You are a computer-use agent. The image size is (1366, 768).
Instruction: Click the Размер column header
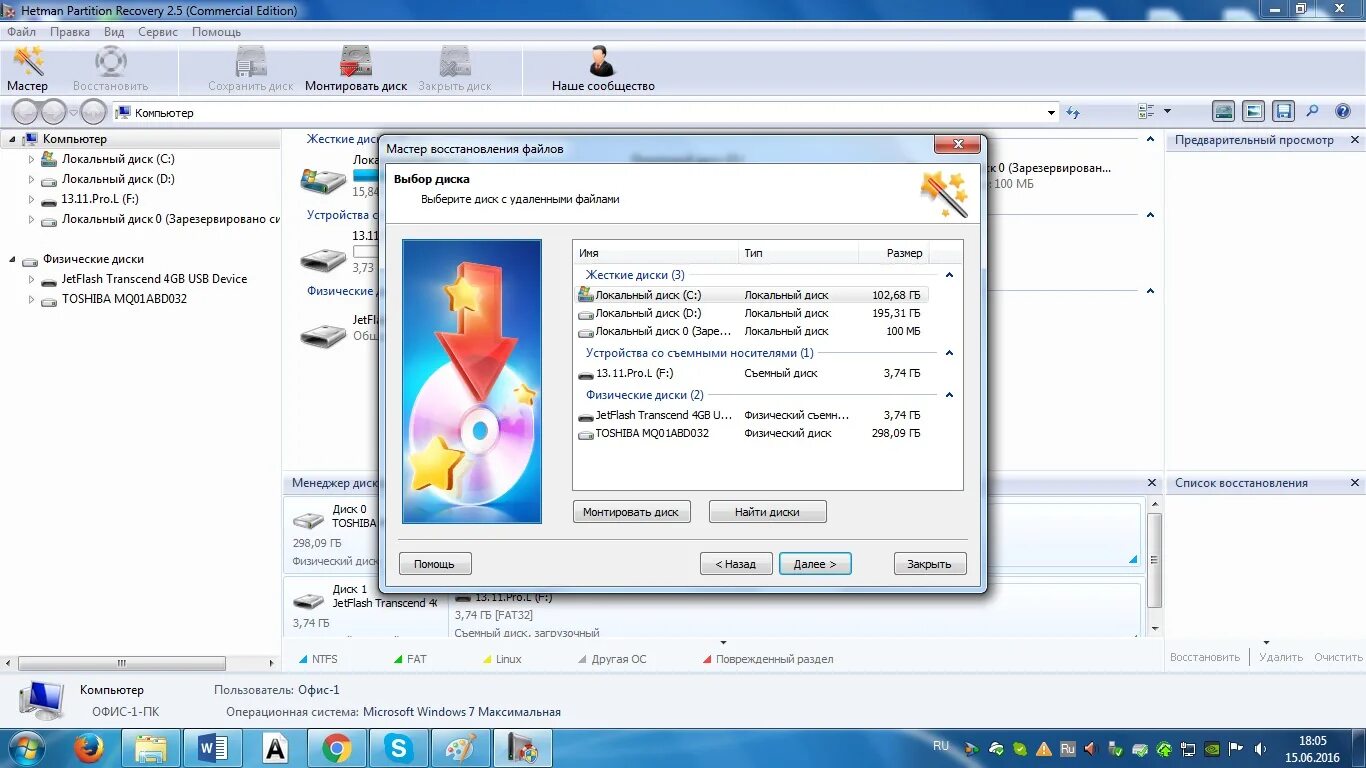click(893, 253)
